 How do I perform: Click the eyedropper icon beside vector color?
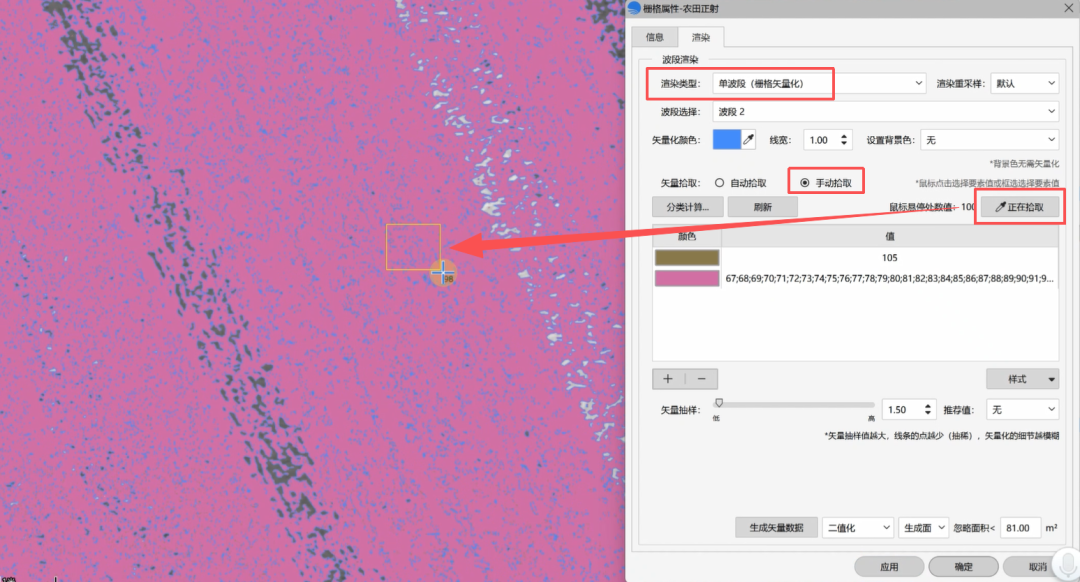pyautogui.click(x=749, y=140)
